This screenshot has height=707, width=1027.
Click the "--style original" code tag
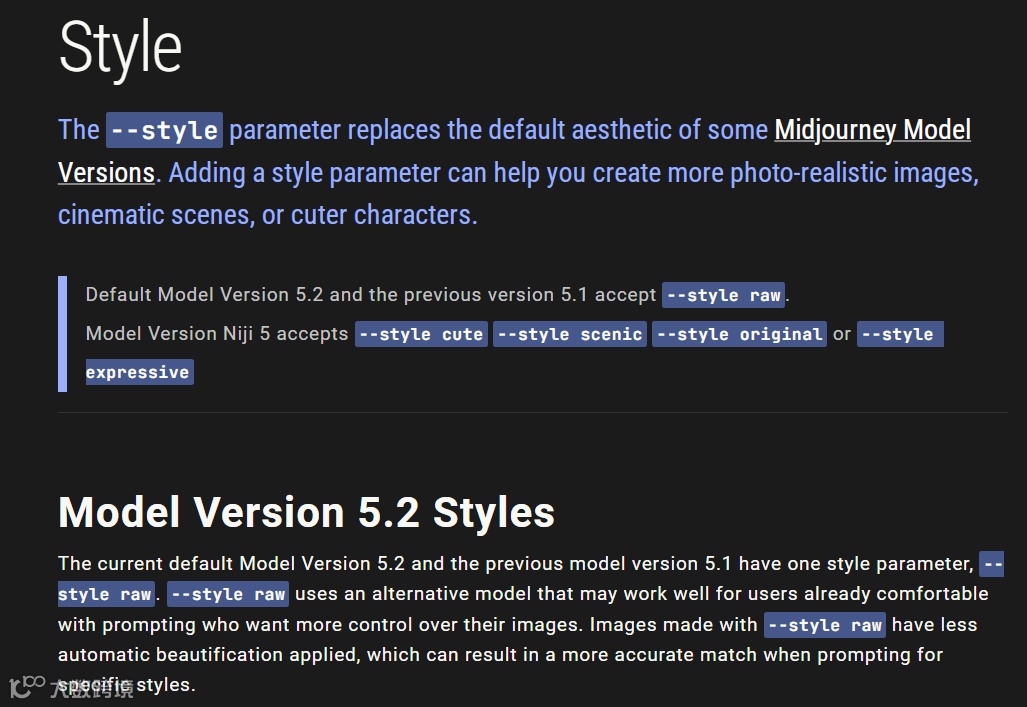coord(739,334)
